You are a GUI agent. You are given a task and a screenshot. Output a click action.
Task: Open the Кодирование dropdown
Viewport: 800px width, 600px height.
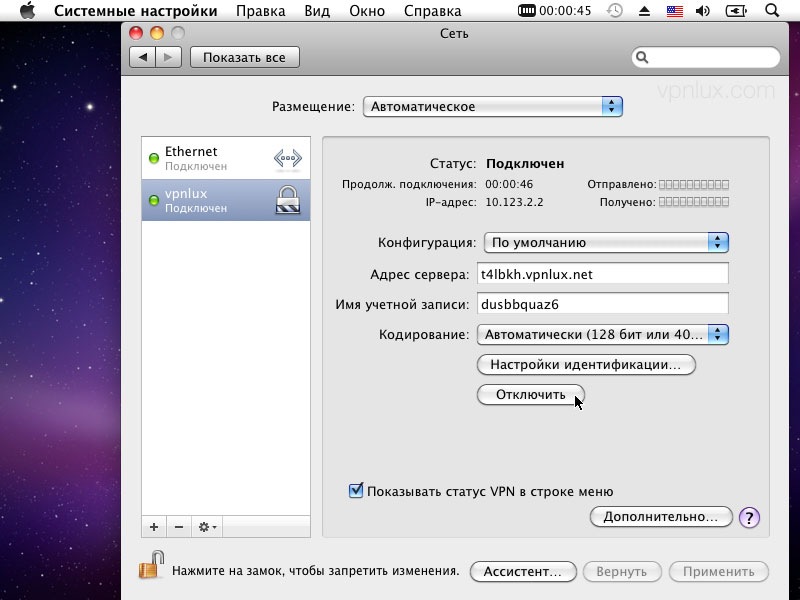[x=603, y=335]
